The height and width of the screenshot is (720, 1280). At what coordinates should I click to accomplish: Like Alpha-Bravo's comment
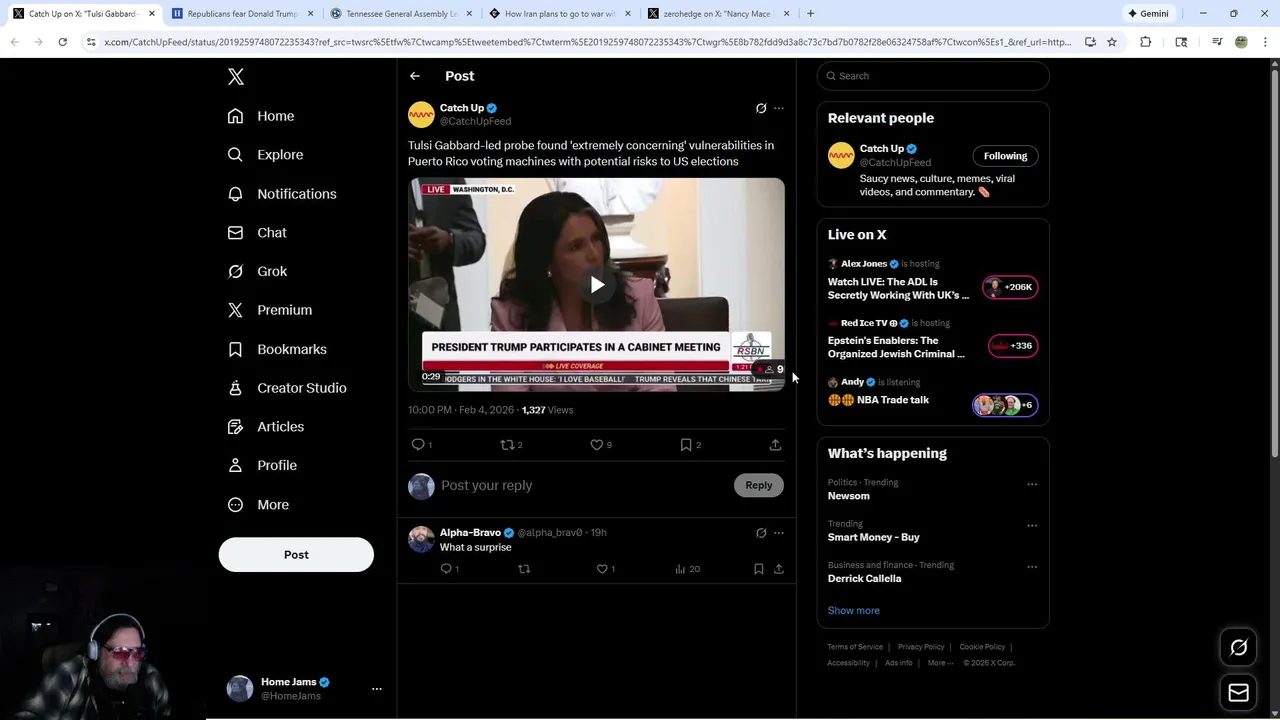(602, 569)
